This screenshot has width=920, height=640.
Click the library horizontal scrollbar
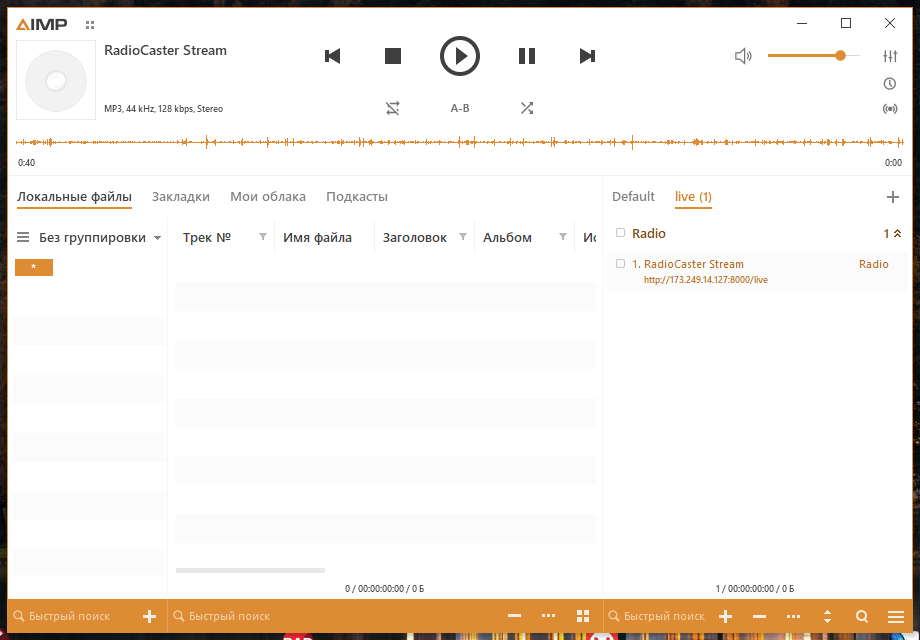pyautogui.click(x=251, y=570)
